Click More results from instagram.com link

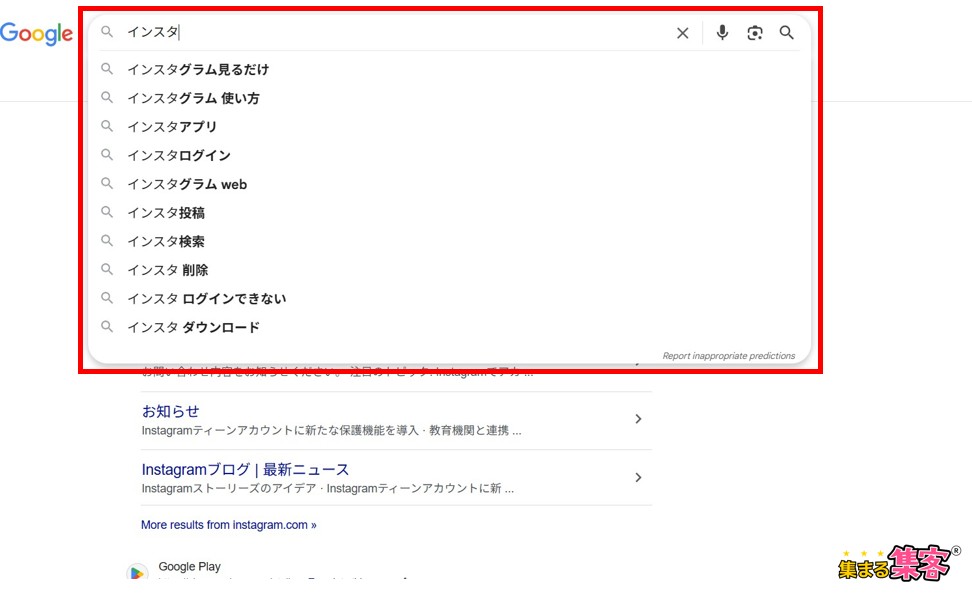pos(229,525)
